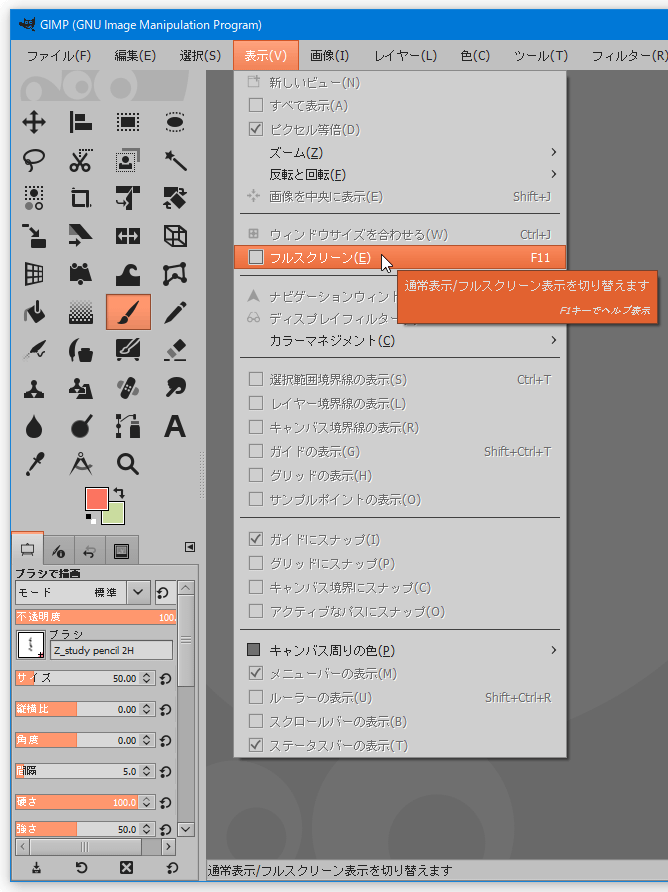Toggle ピクセル等倍(D) checkbox
Screen dimensions: 668x892
256,129
